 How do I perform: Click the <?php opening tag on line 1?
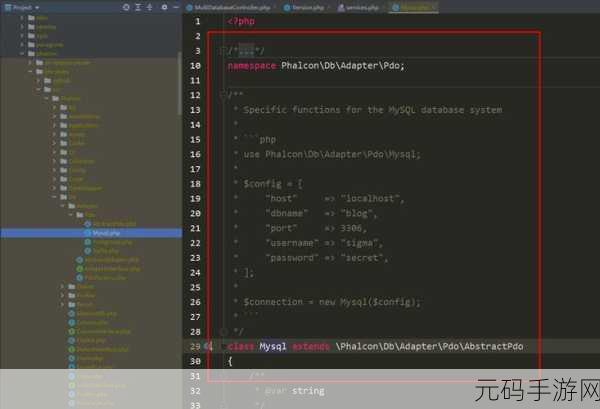[x=241, y=21]
